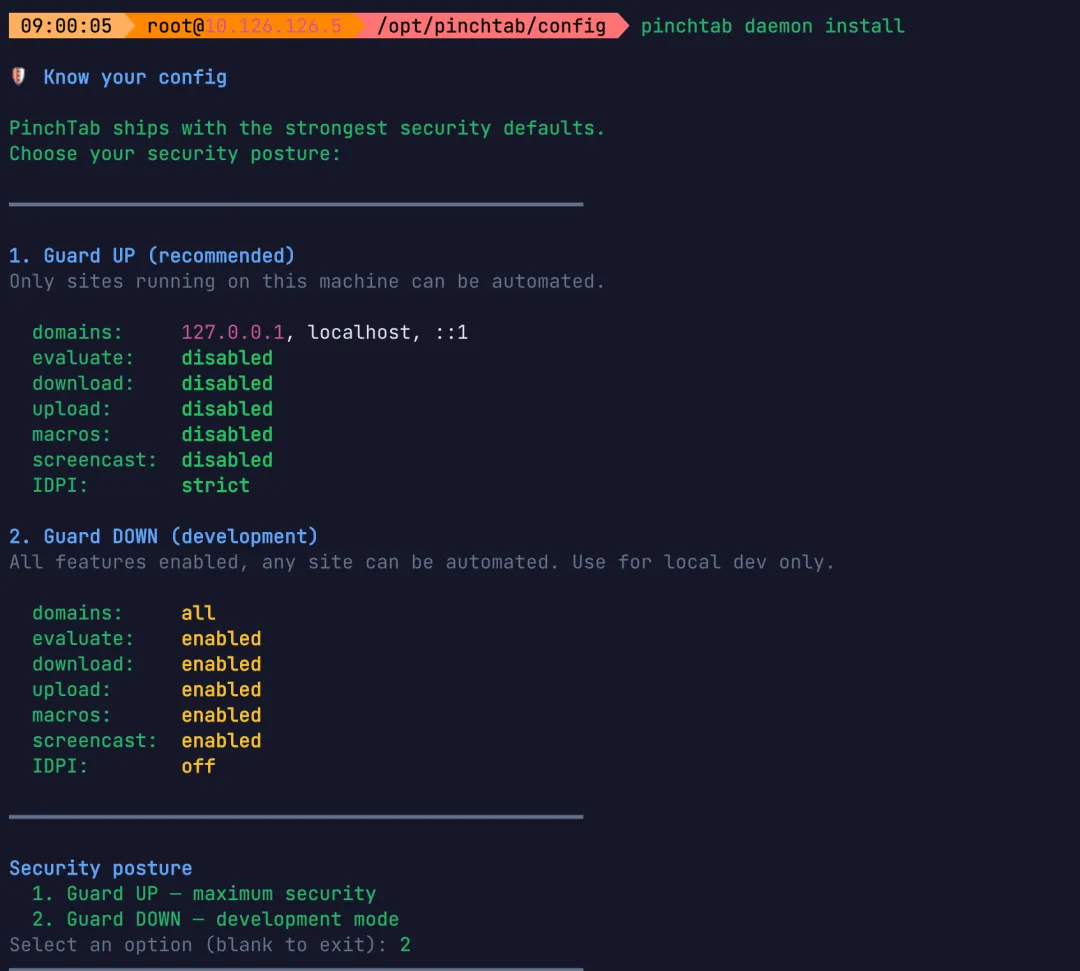
Task: Click enabled value next to upload
Action: pos(221,689)
